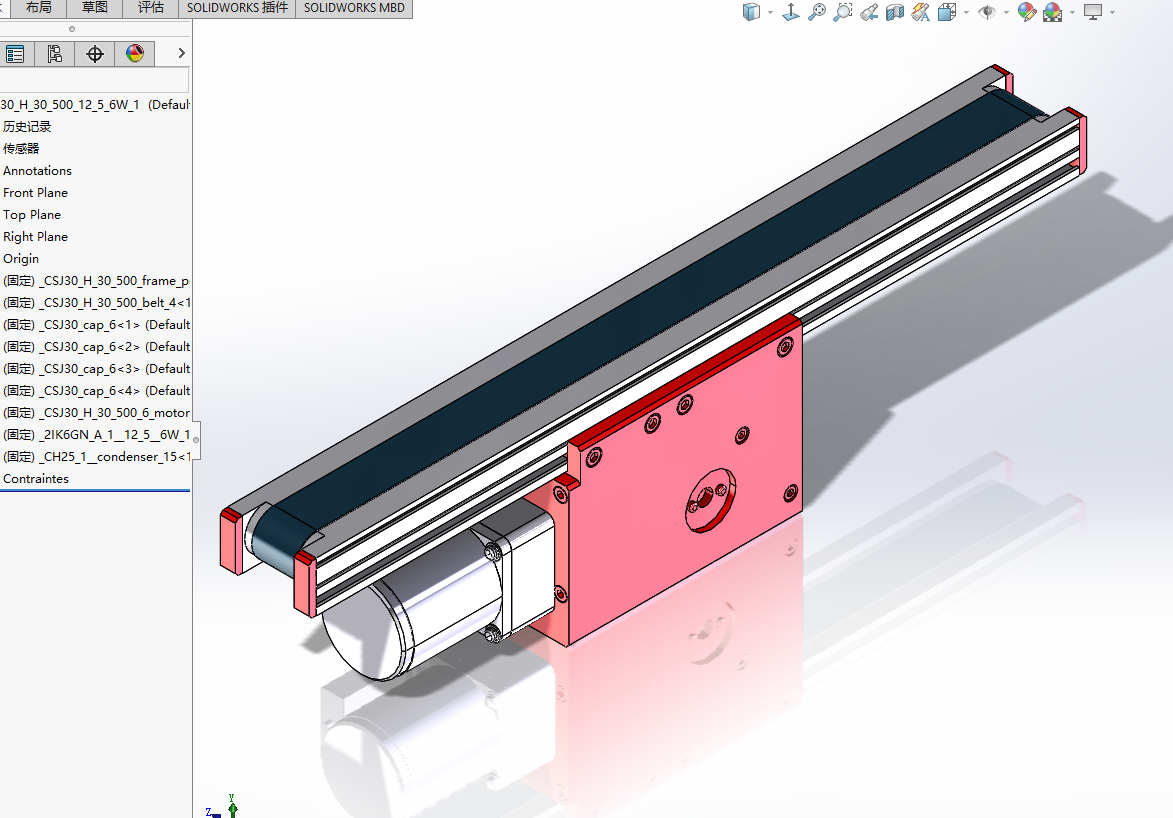This screenshot has width=1173, height=818.
Task: Expand more manager tabs with the chevron
Action: pyautogui.click(x=181, y=53)
